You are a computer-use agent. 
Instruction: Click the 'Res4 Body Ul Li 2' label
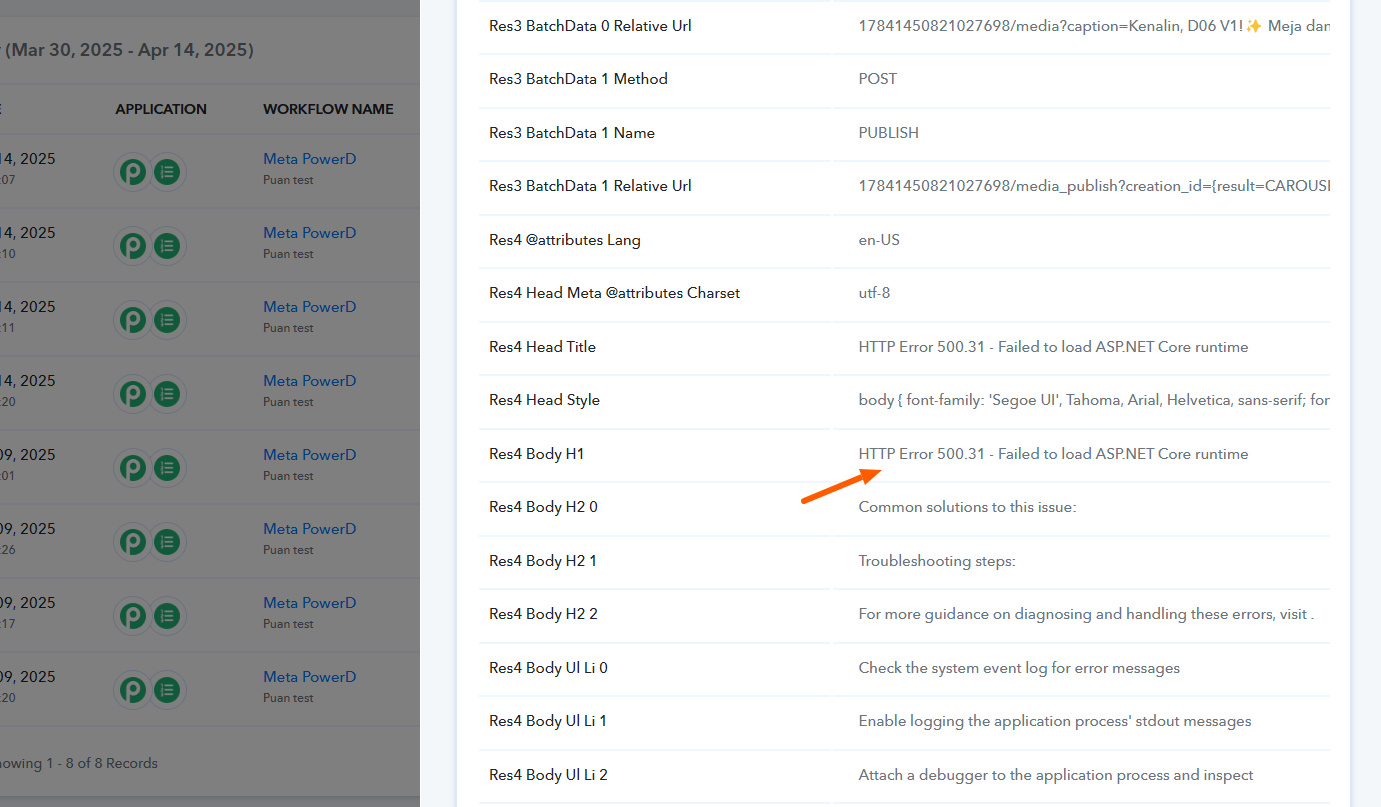pos(548,775)
